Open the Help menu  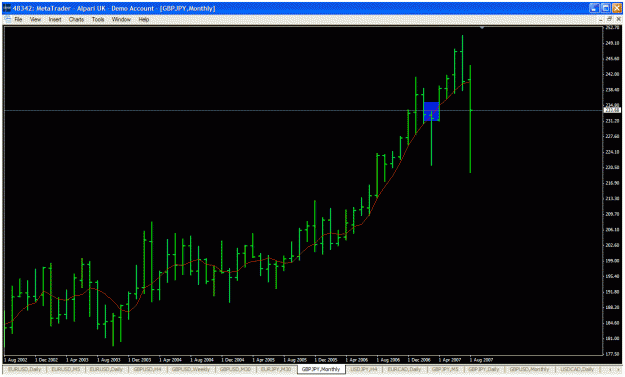(x=143, y=19)
